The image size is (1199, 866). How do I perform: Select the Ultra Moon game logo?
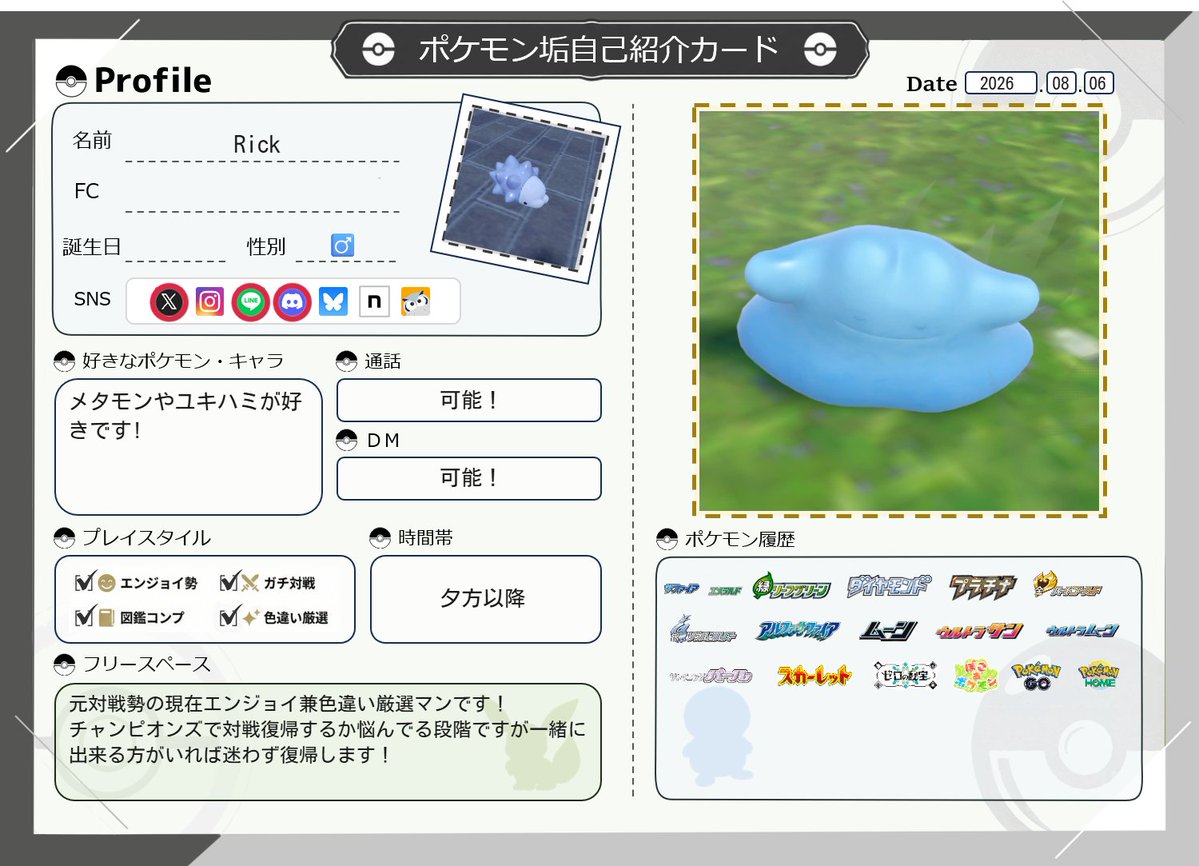tap(1082, 631)
